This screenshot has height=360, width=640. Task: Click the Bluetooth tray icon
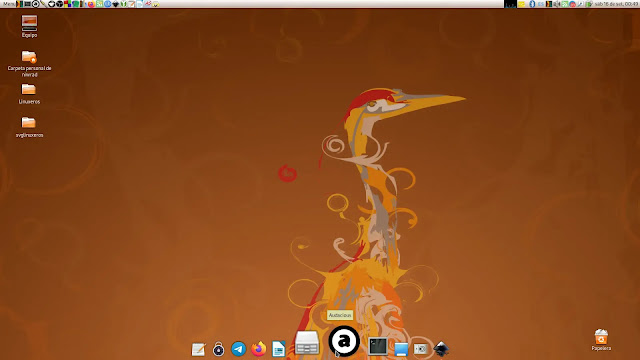(x=532, y=4)
